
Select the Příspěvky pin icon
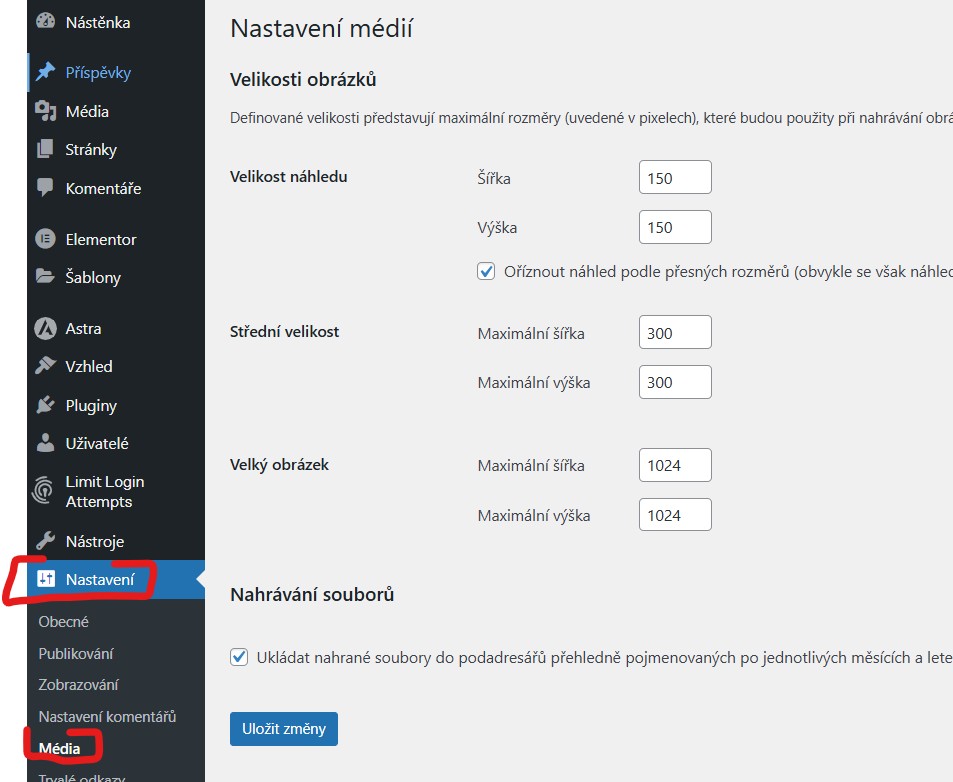[43, 71]
